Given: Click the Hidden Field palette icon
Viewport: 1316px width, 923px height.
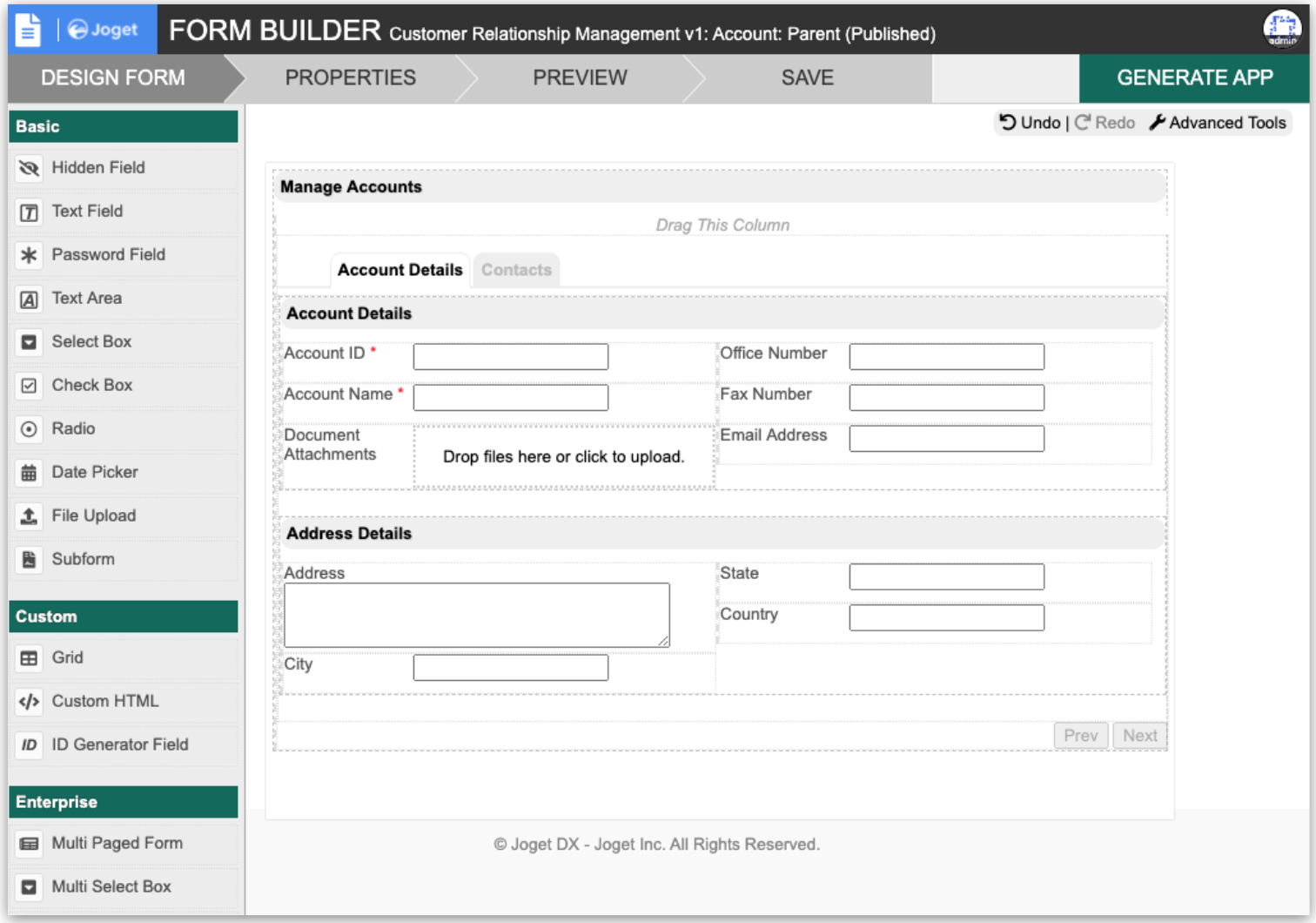Looking at the screenshot, I should point(29,168).
